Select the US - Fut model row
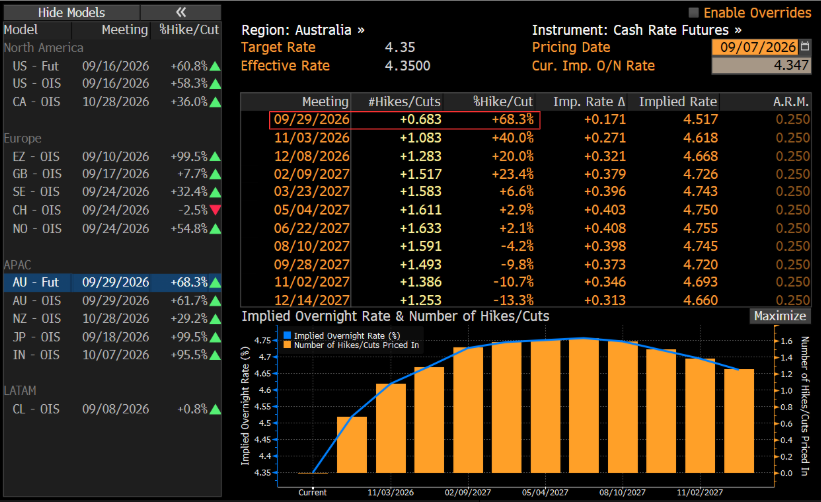821x502 pixels. click(x=113, y=66)
